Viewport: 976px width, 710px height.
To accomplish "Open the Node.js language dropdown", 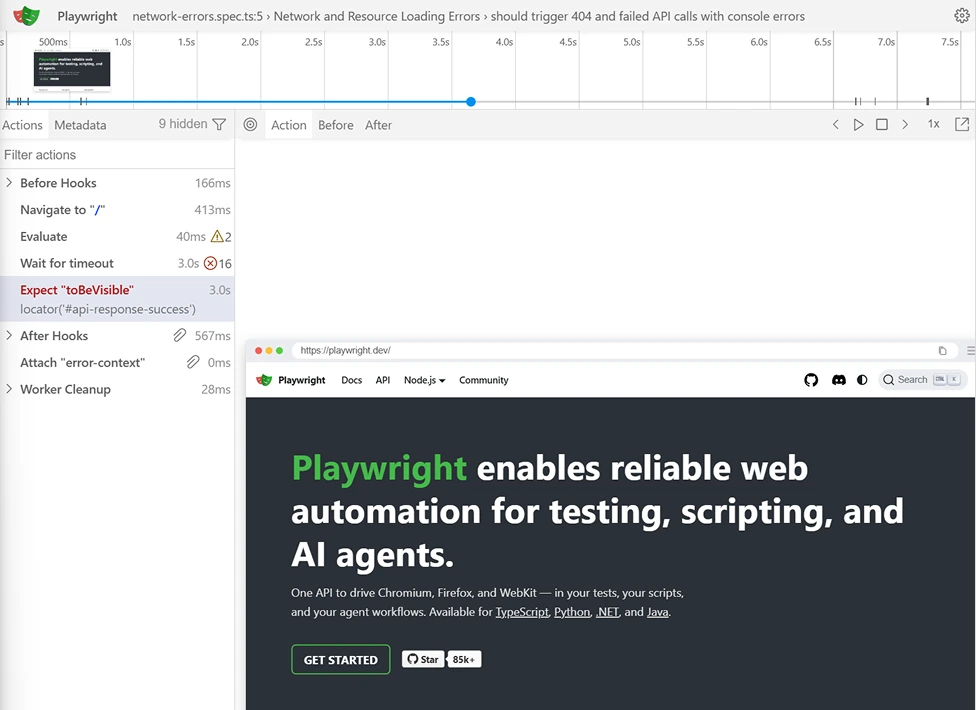I will coord(425,380).
